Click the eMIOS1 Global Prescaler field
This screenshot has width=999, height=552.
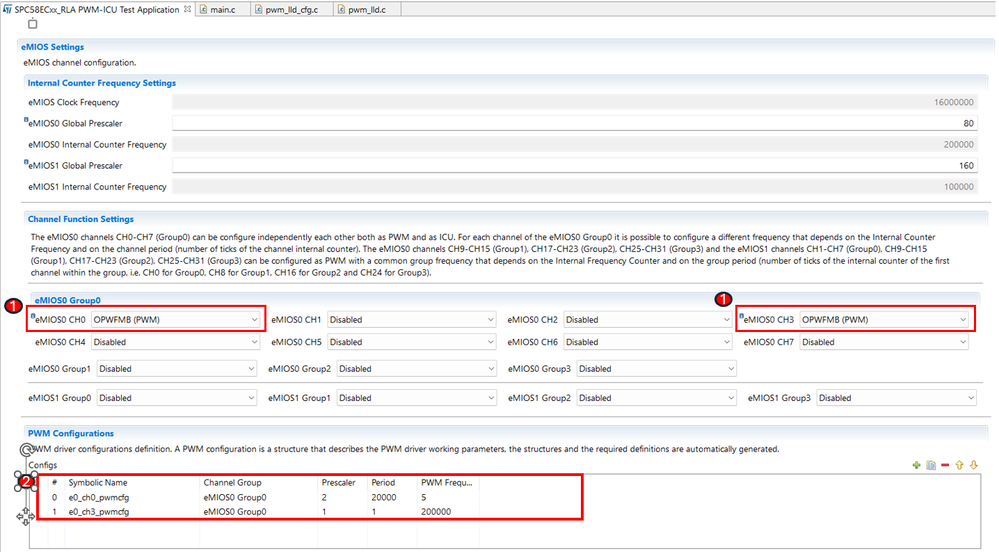coord(575,165)
